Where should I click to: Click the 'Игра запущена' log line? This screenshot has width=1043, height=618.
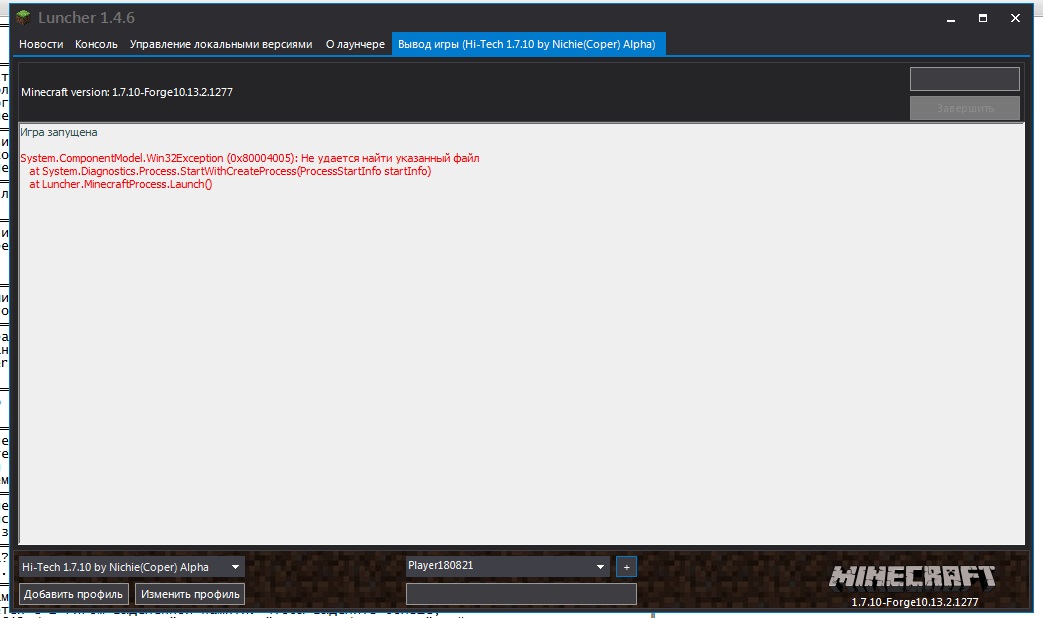(59, 132)
